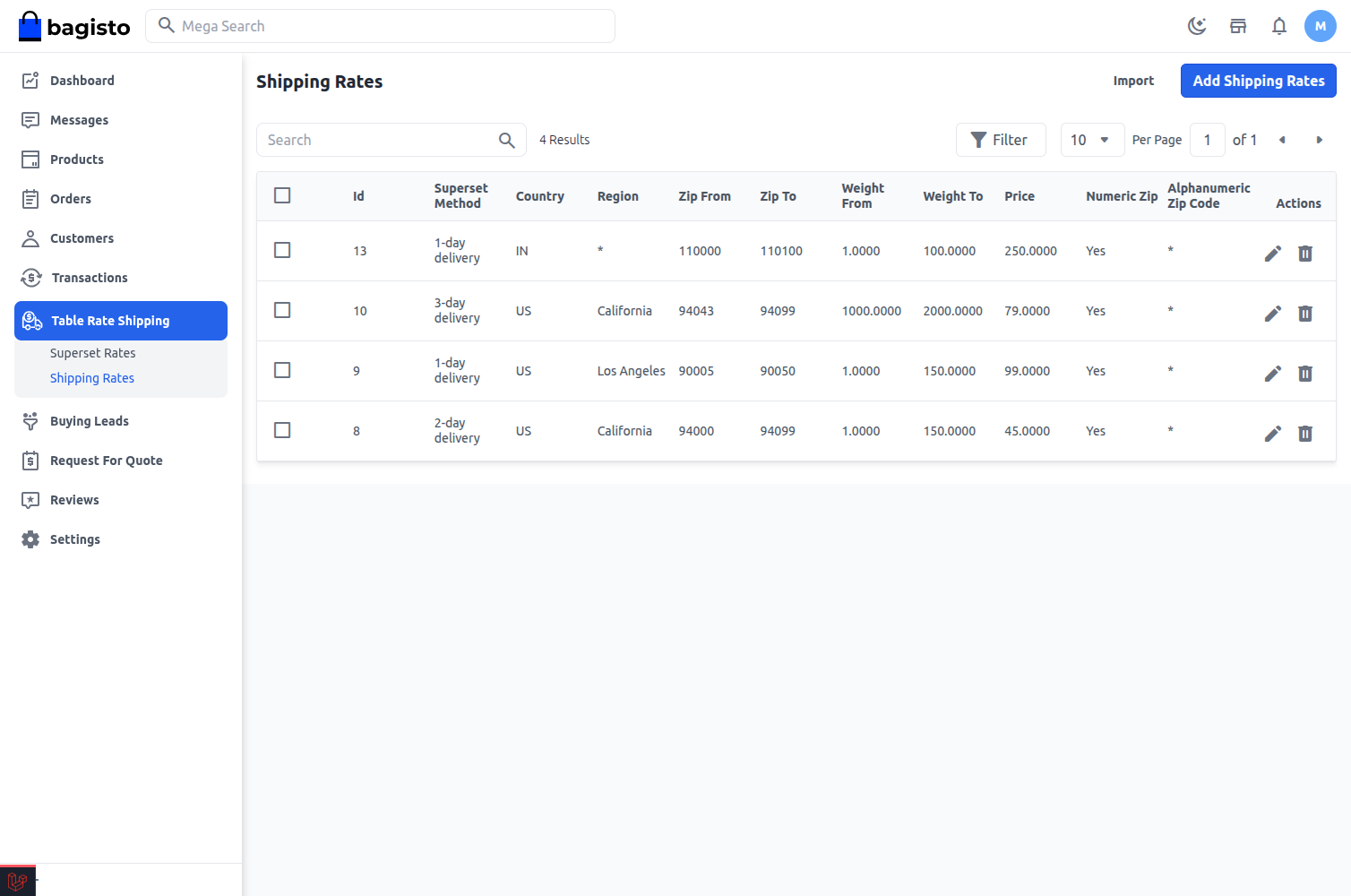
Task: Open the storefront icon in the header
Action: [1238, 26]
